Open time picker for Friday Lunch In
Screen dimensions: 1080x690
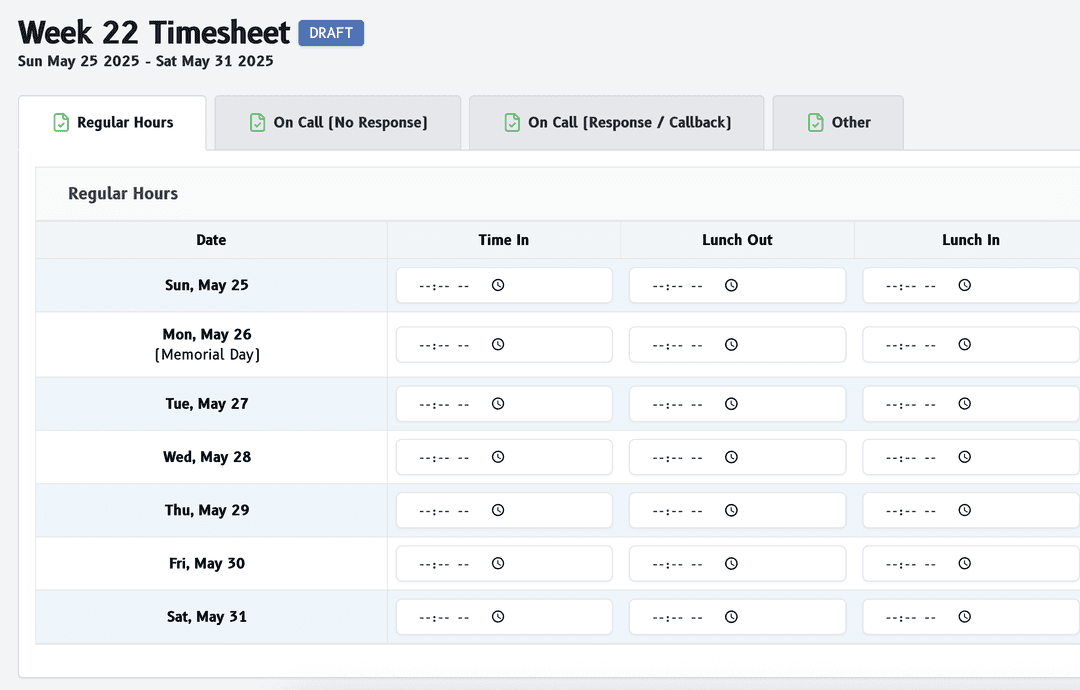[965, 564]
